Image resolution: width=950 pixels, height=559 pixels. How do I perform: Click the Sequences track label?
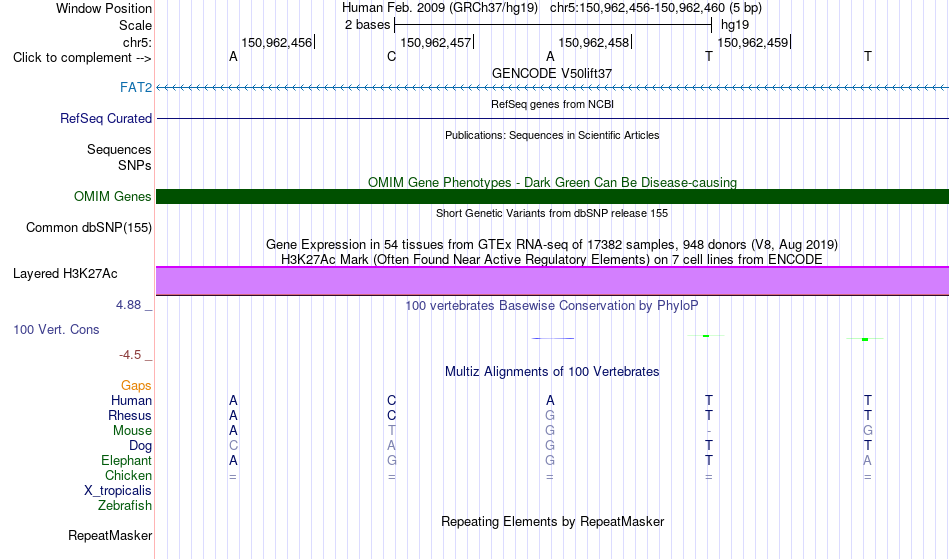pos(119,150)
